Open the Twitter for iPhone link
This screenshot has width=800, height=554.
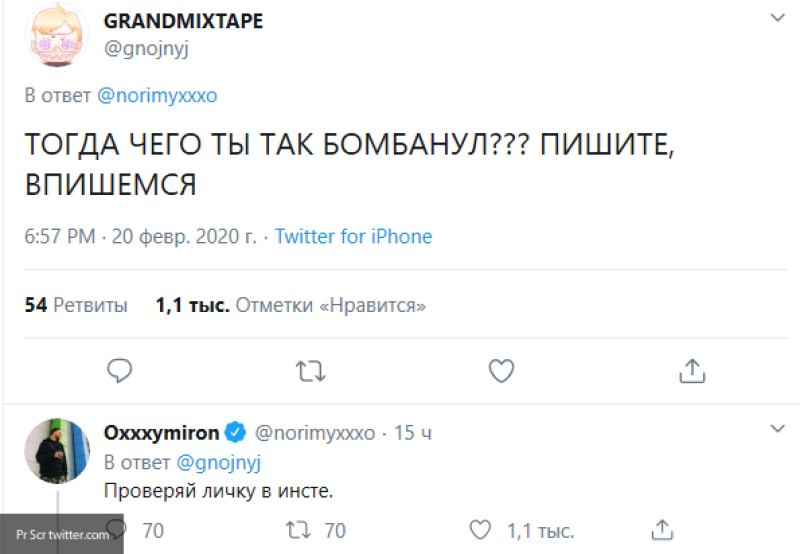coord(353,237)
